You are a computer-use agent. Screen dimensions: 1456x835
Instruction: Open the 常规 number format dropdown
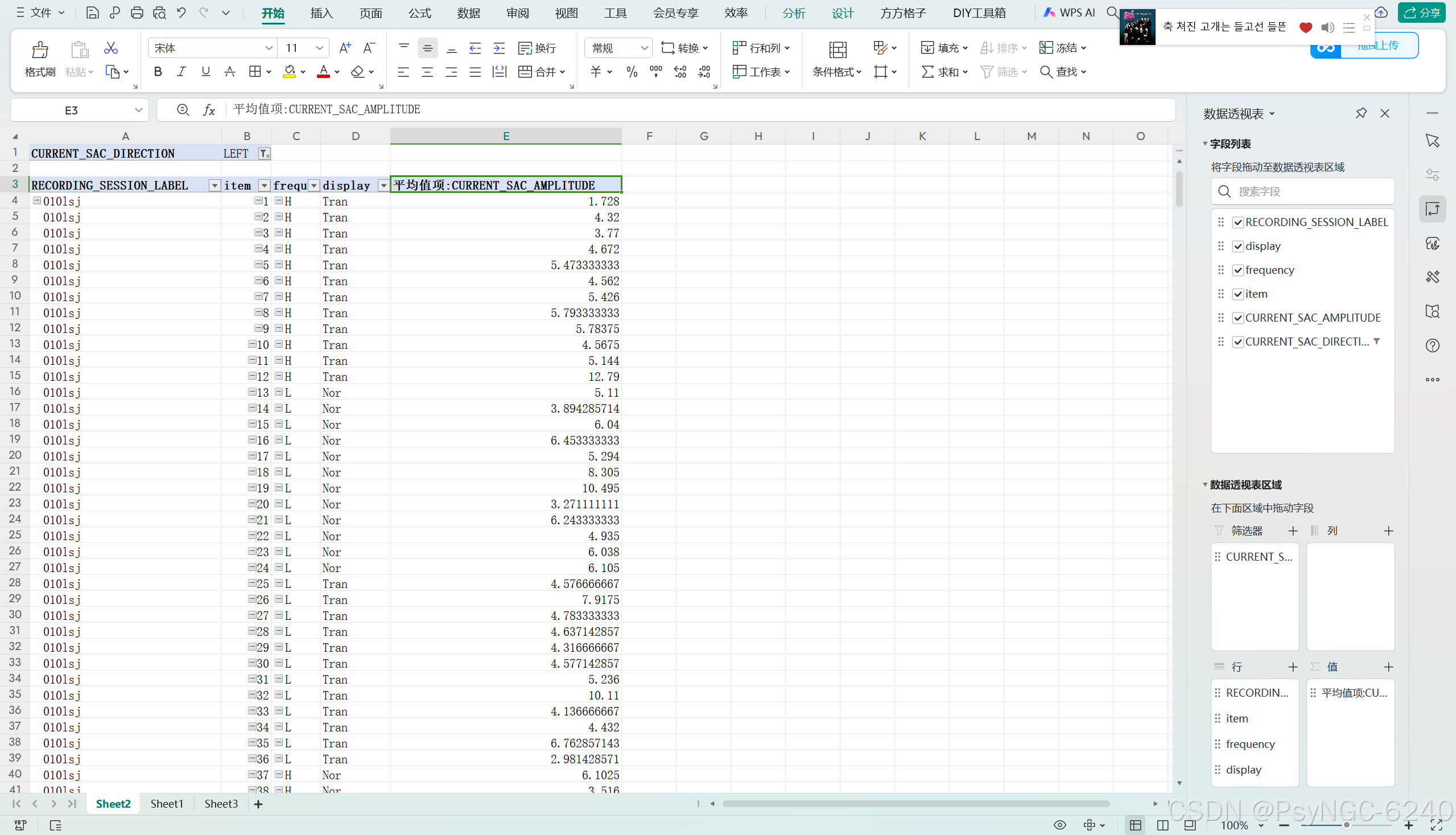[644, 48]
